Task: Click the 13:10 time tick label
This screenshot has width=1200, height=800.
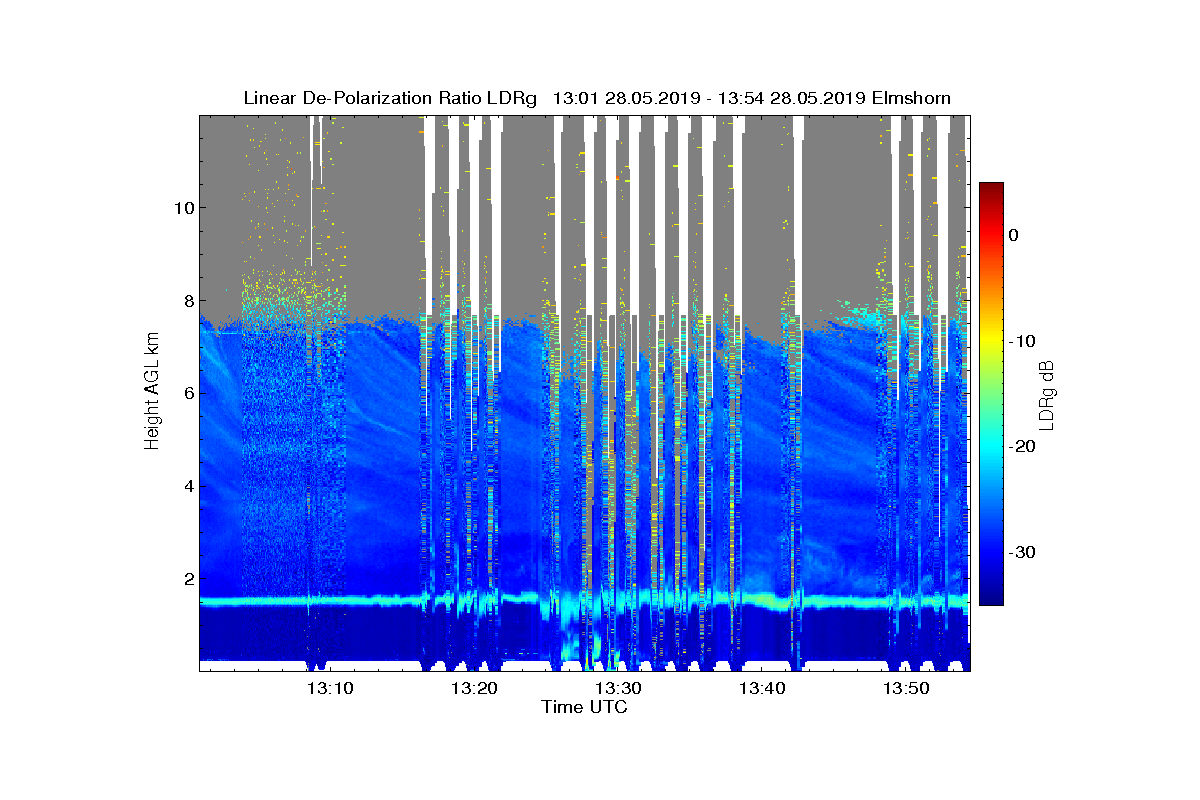Action: coord(329,688)
